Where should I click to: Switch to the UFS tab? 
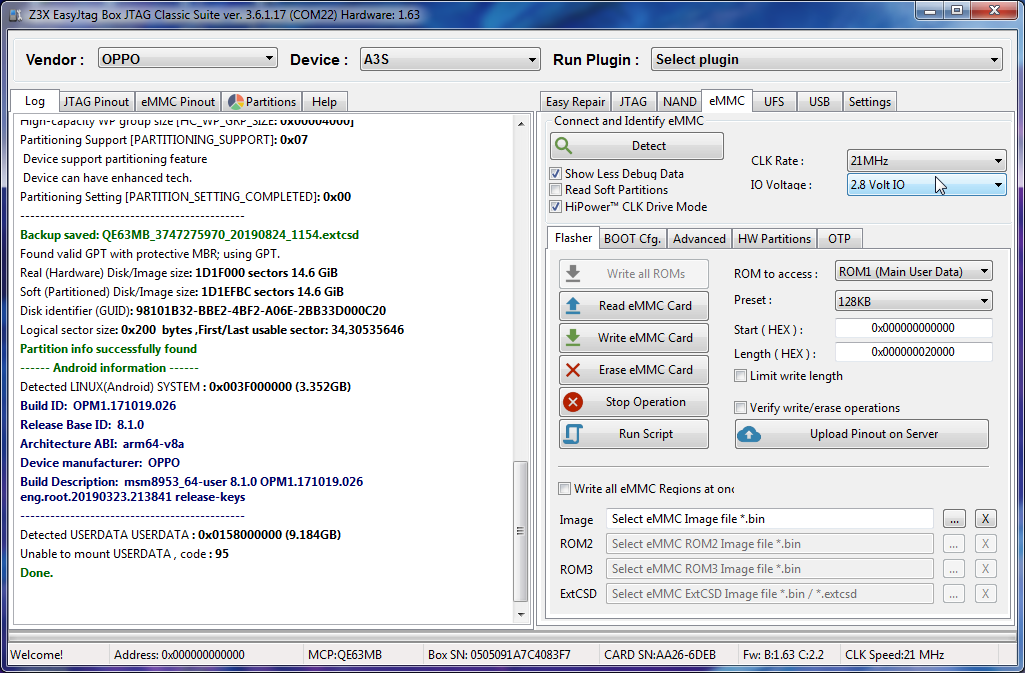click(774, 101)
